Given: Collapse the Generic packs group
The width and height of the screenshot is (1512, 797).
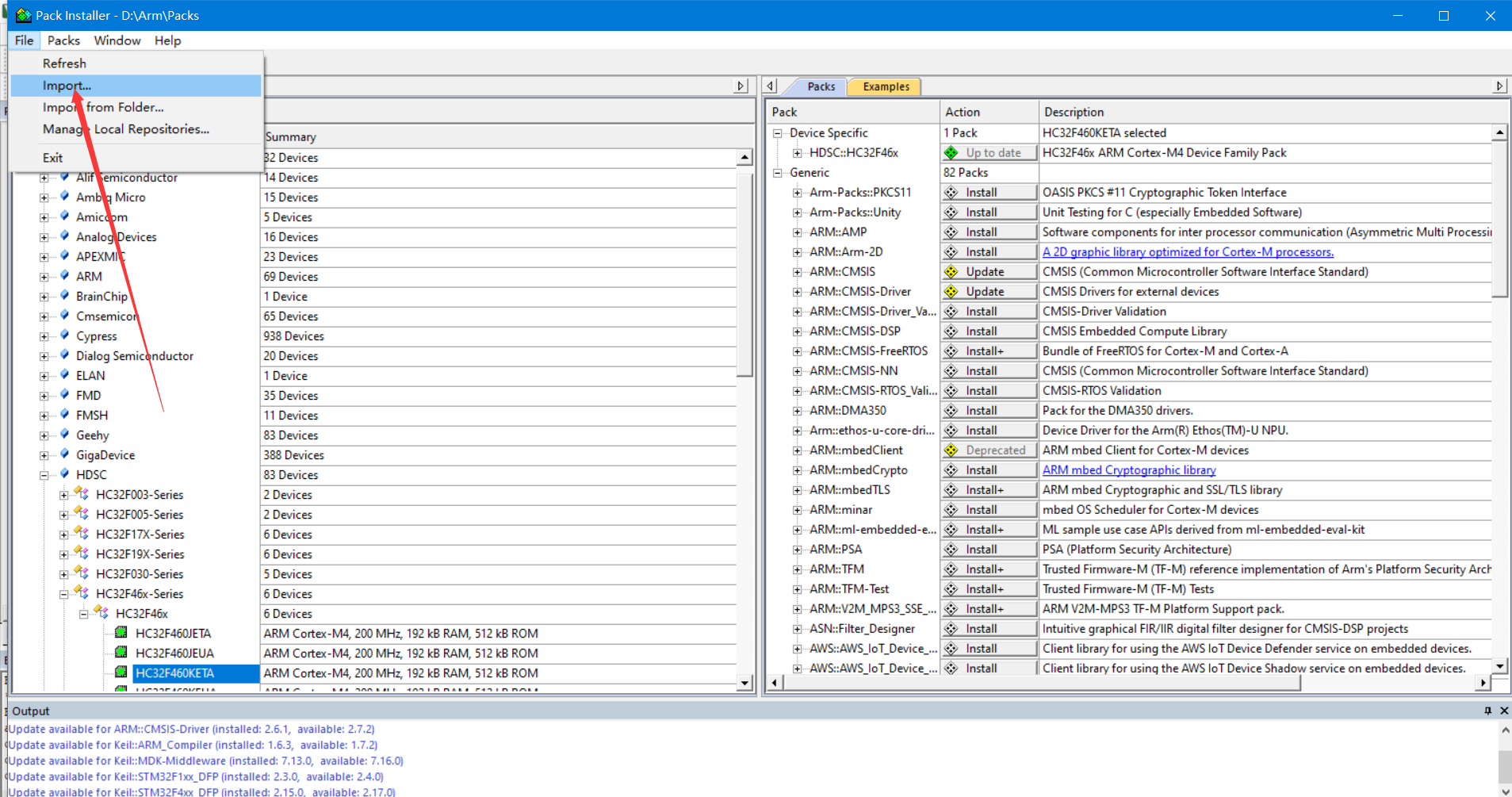Looking at the screenshot, I should 778,173.
